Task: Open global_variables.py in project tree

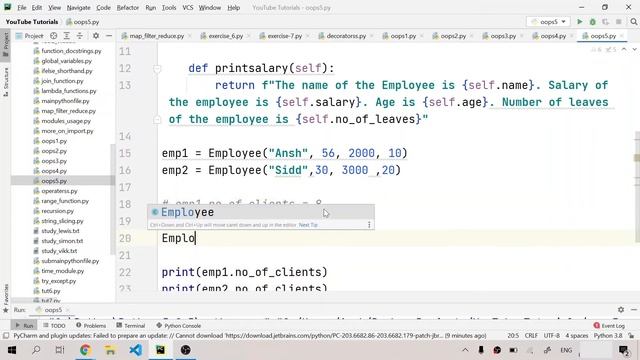Action: pos(67,61)
